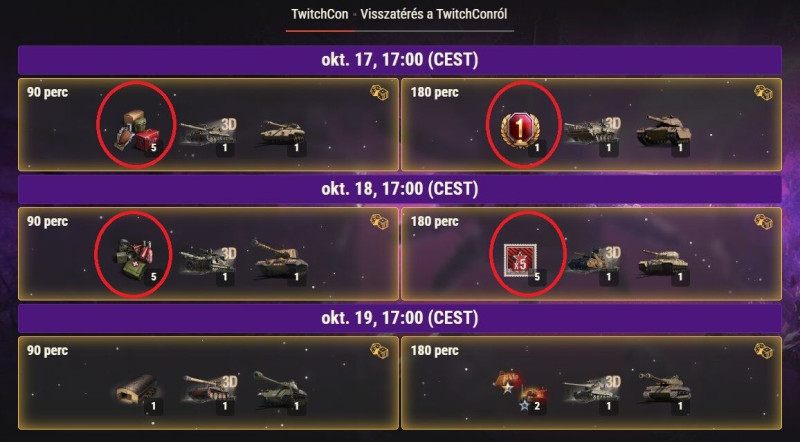This screenshot has height=442, width=800.
Task: Select the tank reward in Oct 18 90 perc
Action: click(x=280, y=260)
